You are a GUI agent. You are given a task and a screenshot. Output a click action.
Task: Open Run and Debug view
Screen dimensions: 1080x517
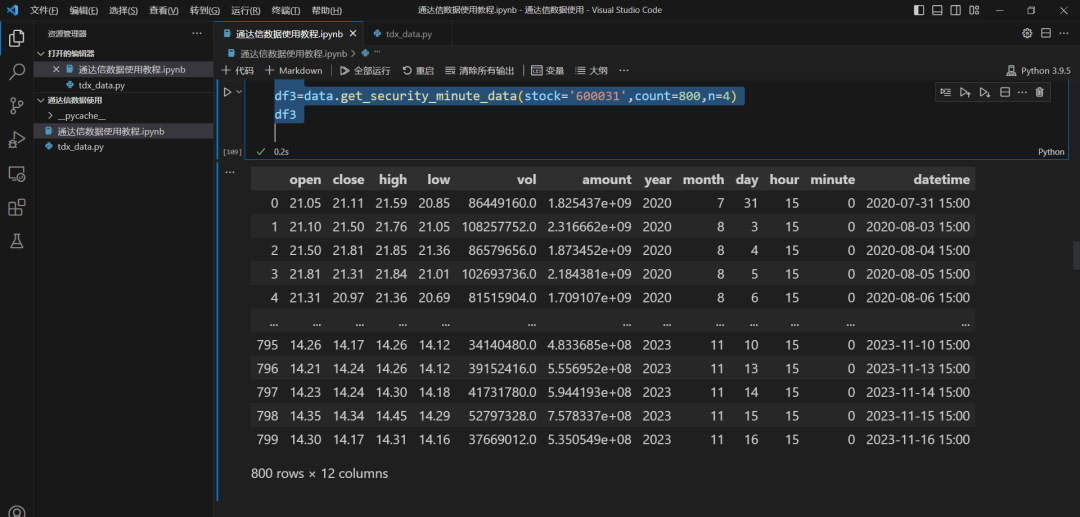[x=17, y=140]
